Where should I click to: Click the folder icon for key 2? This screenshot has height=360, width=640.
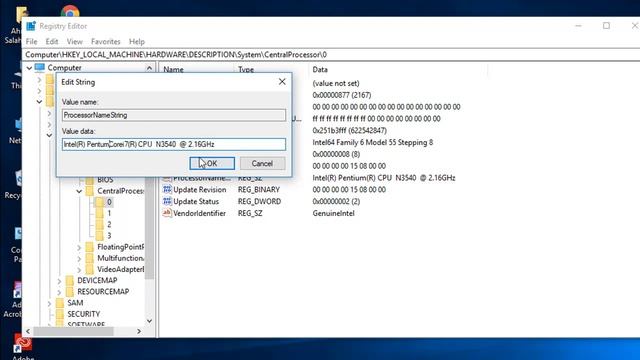click(x=100, y=224)
